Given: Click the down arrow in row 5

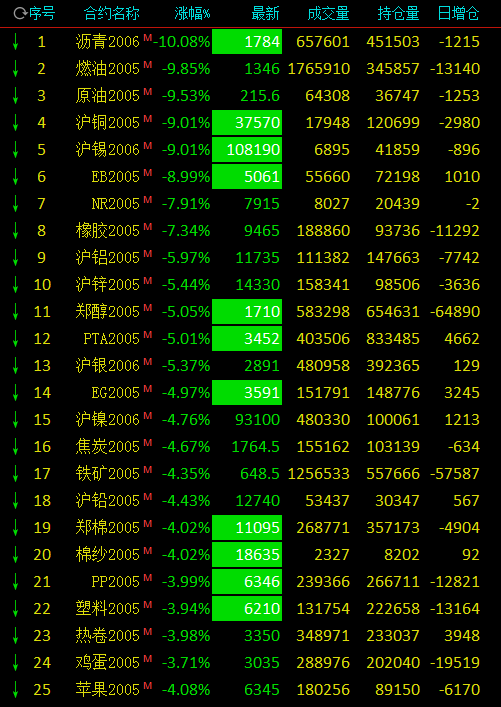Looking at the screenshot, I should pyautogui.click(x=15, y=150).
